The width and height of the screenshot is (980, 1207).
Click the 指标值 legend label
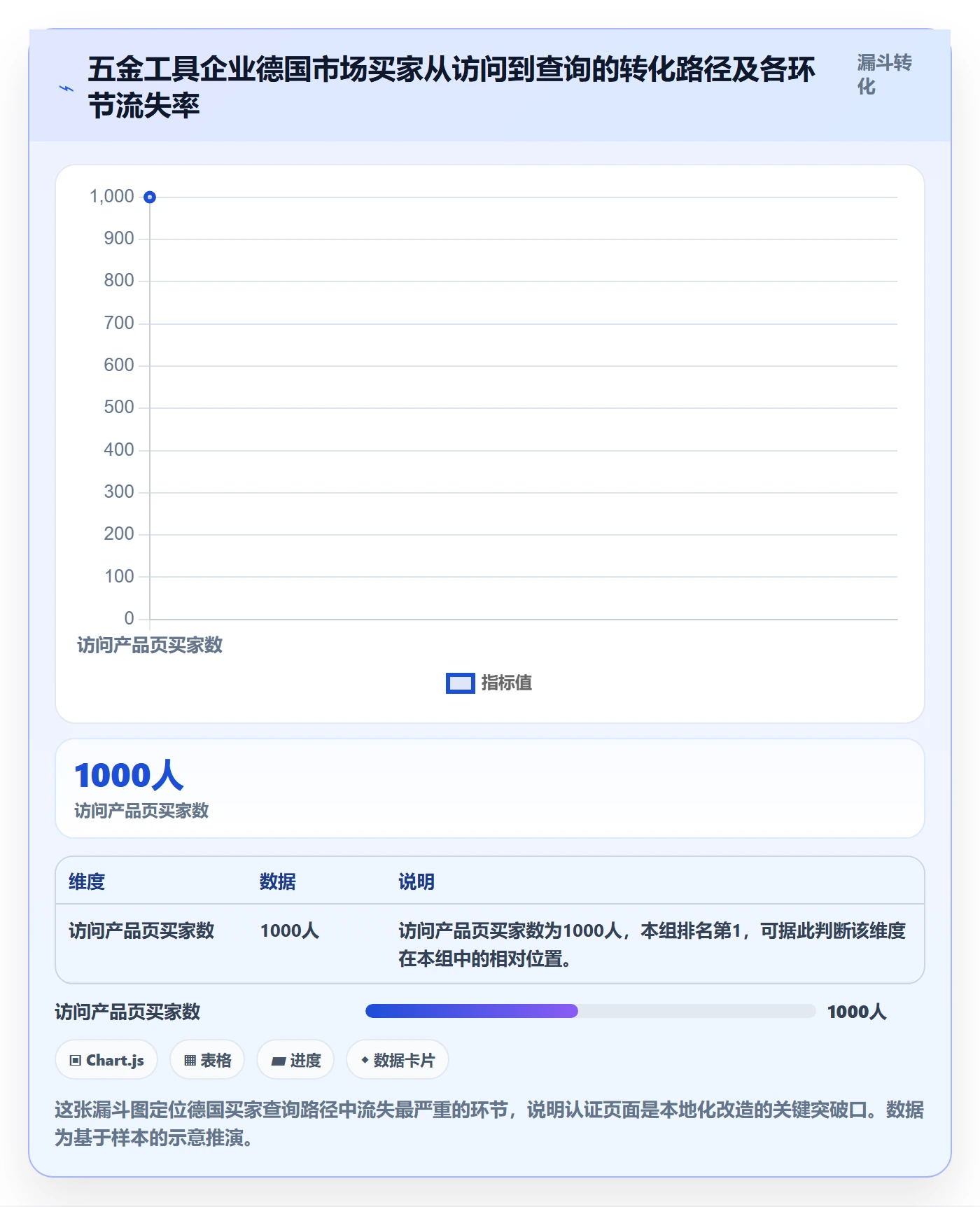pos(507,683)
